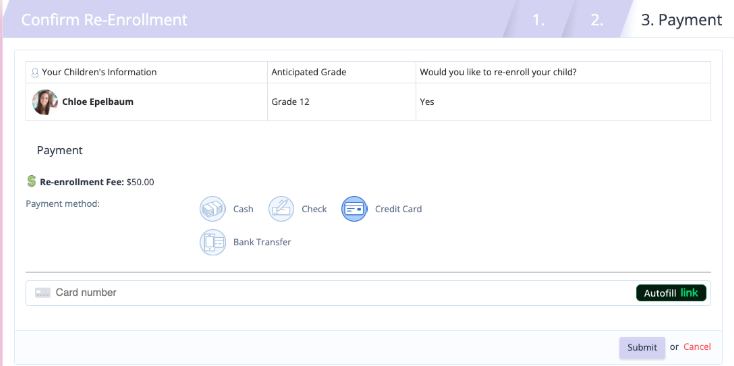734x366 pixels.
Task: Click the Anticipated Grade column header
Action: (341, 72)
